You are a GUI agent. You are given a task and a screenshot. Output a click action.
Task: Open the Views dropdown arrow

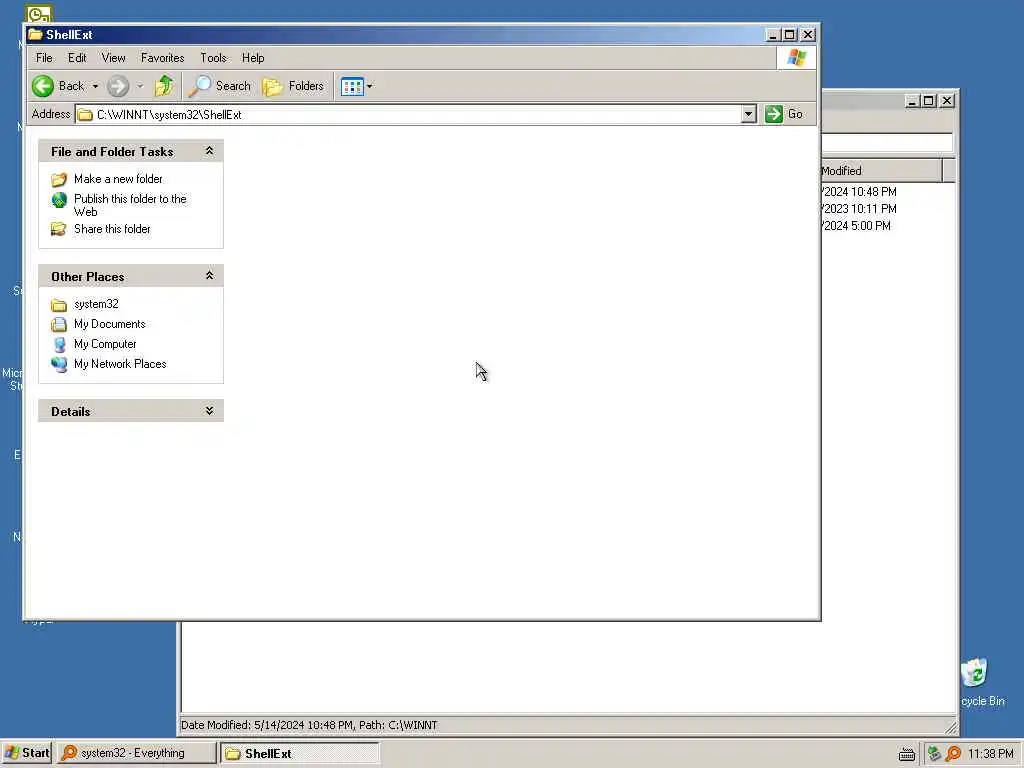click(370, 86)
